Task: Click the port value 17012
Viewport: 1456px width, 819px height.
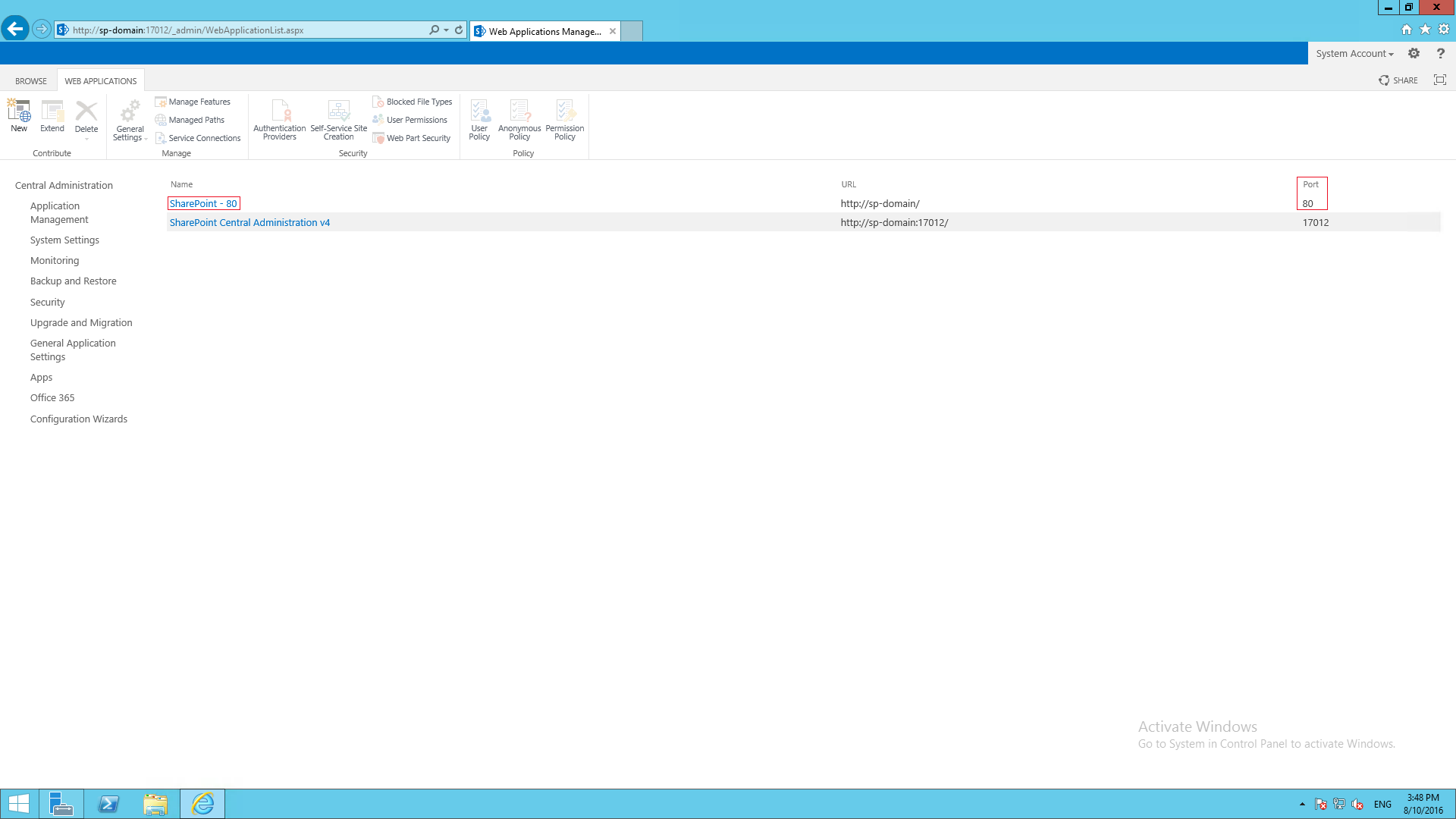Action: 1316,222
